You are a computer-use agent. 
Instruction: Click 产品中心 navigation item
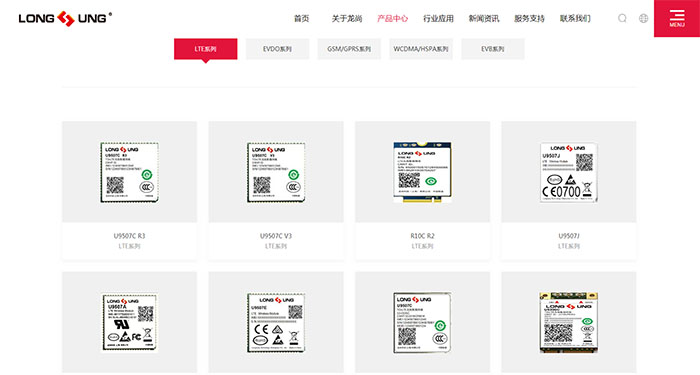tap(392, 18)
